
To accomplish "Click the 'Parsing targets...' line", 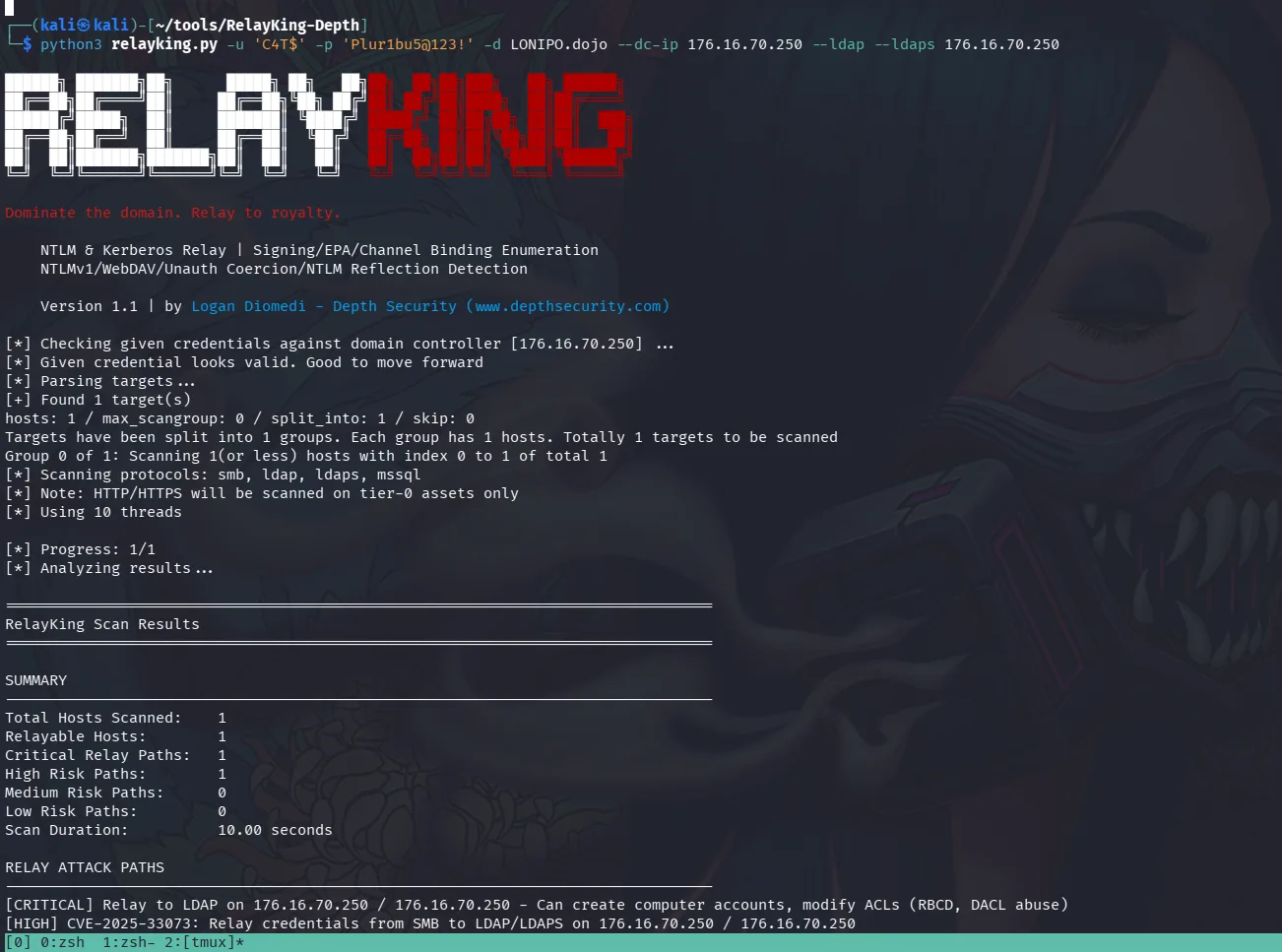I will coord(100,381).
